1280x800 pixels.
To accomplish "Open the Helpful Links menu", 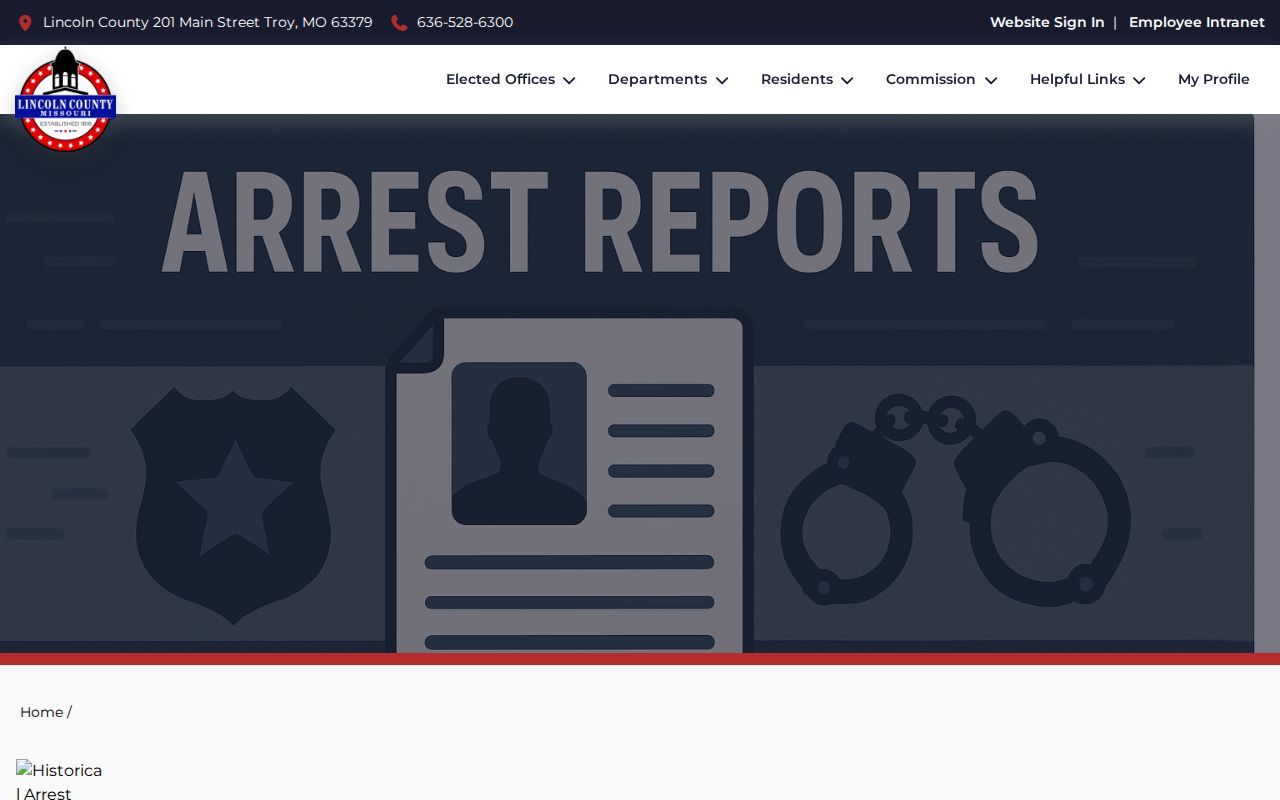I will point(1088,79).
